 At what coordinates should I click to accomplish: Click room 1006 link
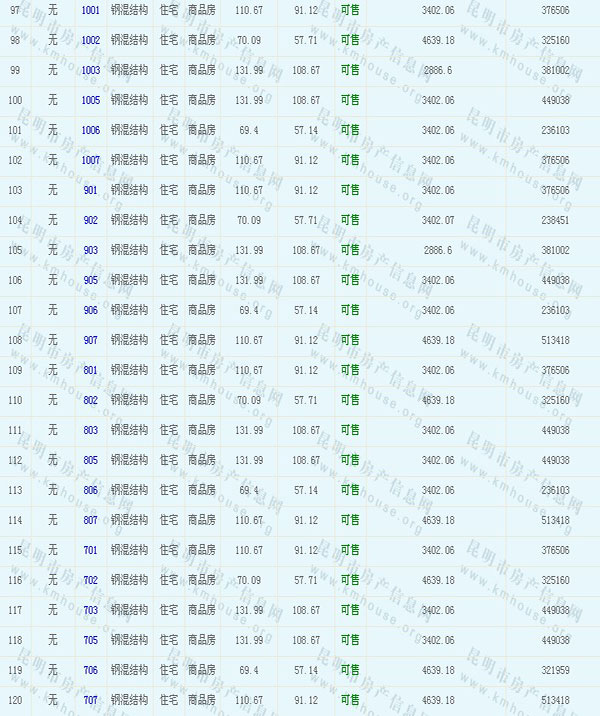tap(90, 130)
